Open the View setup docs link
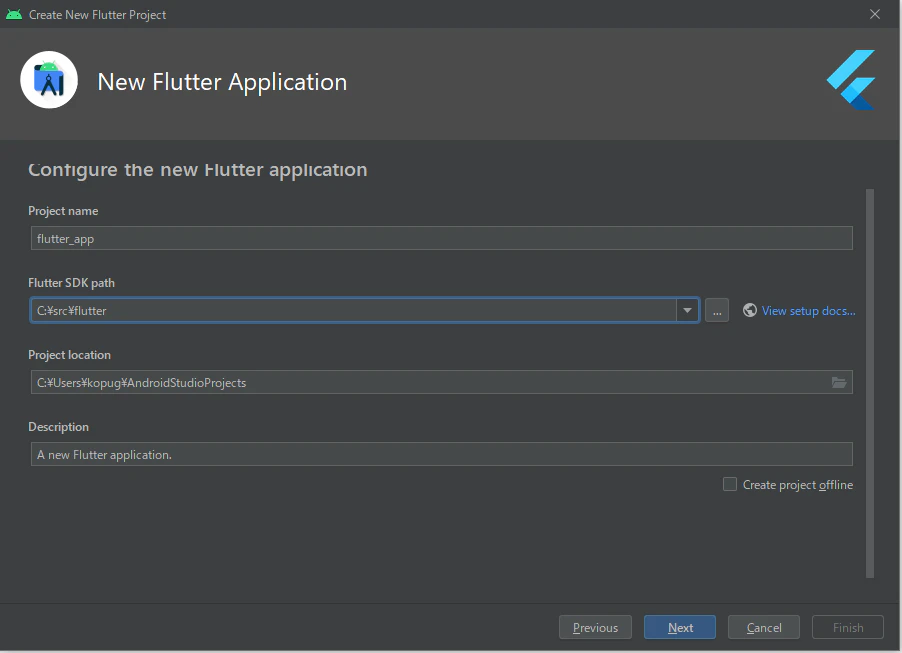Screen dimensions: 902x653 pyautogui.click(x=808, y=311)
